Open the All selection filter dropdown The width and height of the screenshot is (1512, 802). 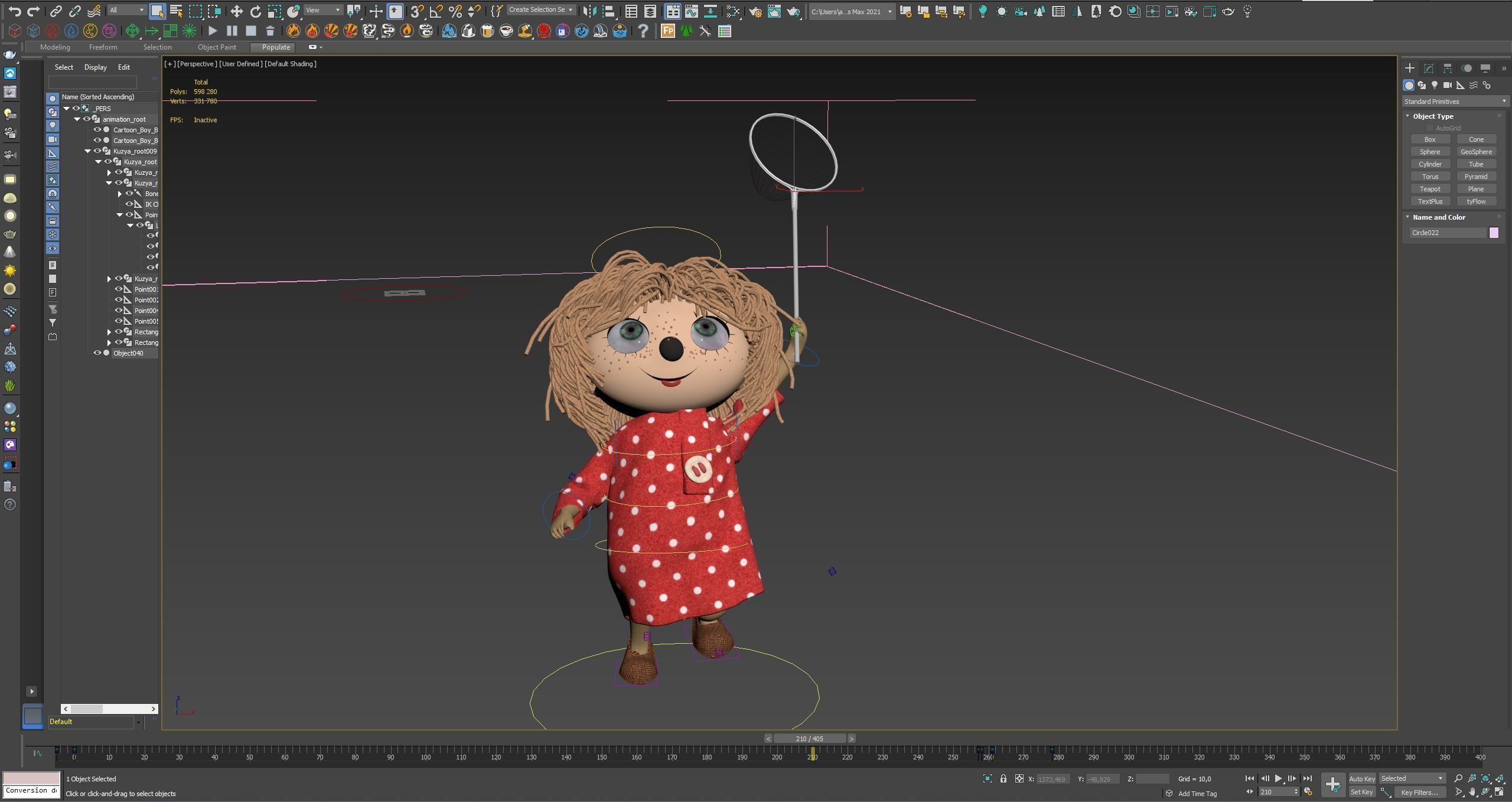tap(127, 10)
